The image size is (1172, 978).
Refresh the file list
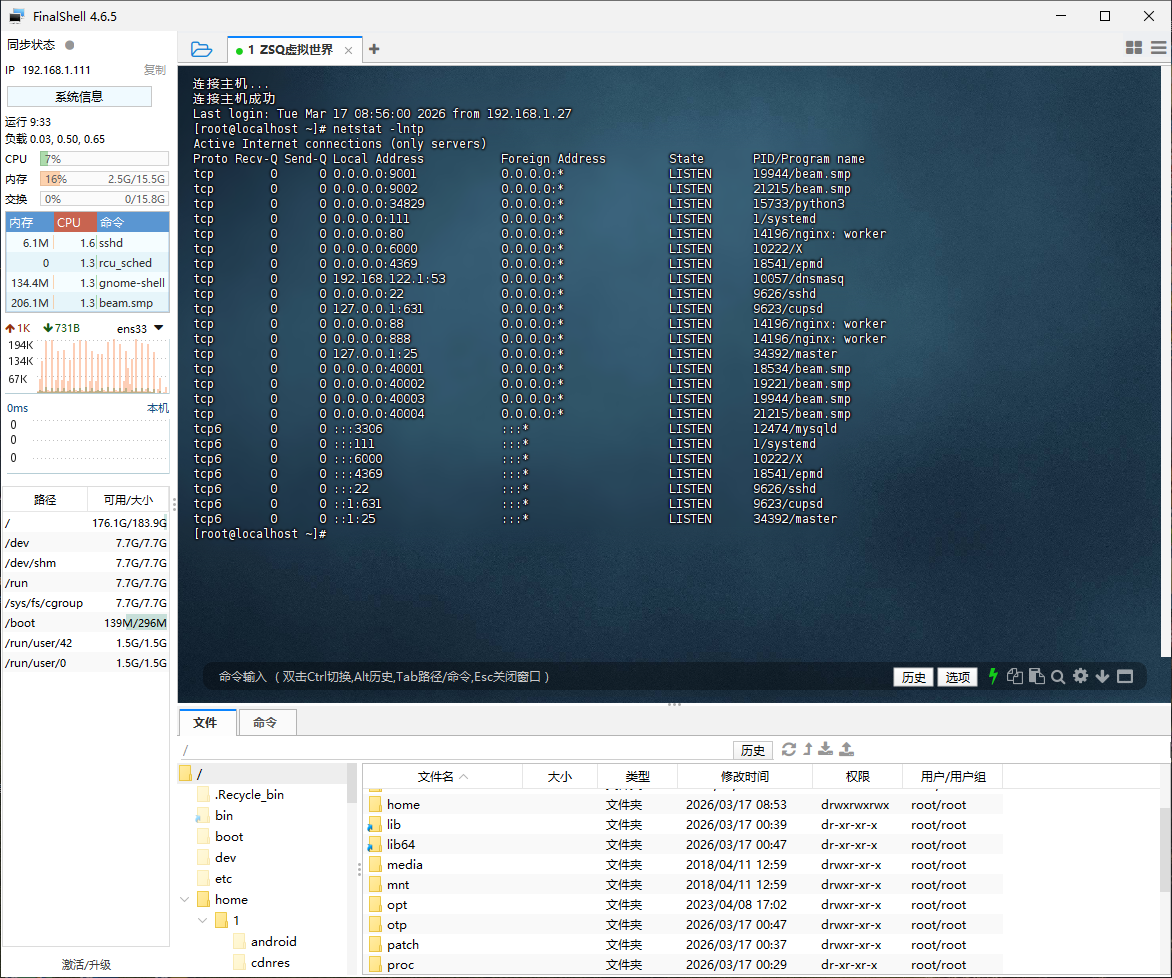789,749
